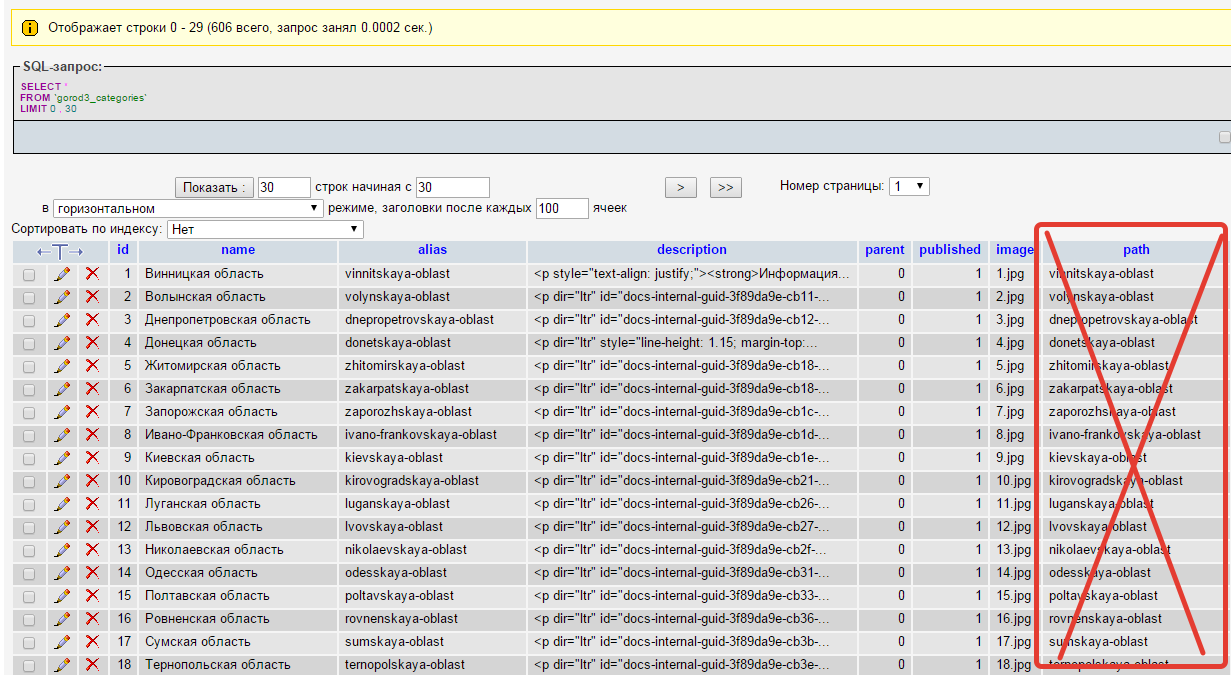Open the display mode dropdown showing горизонтальном
The height and width of the screenshot is (675, 1231).
coord(188,209)
